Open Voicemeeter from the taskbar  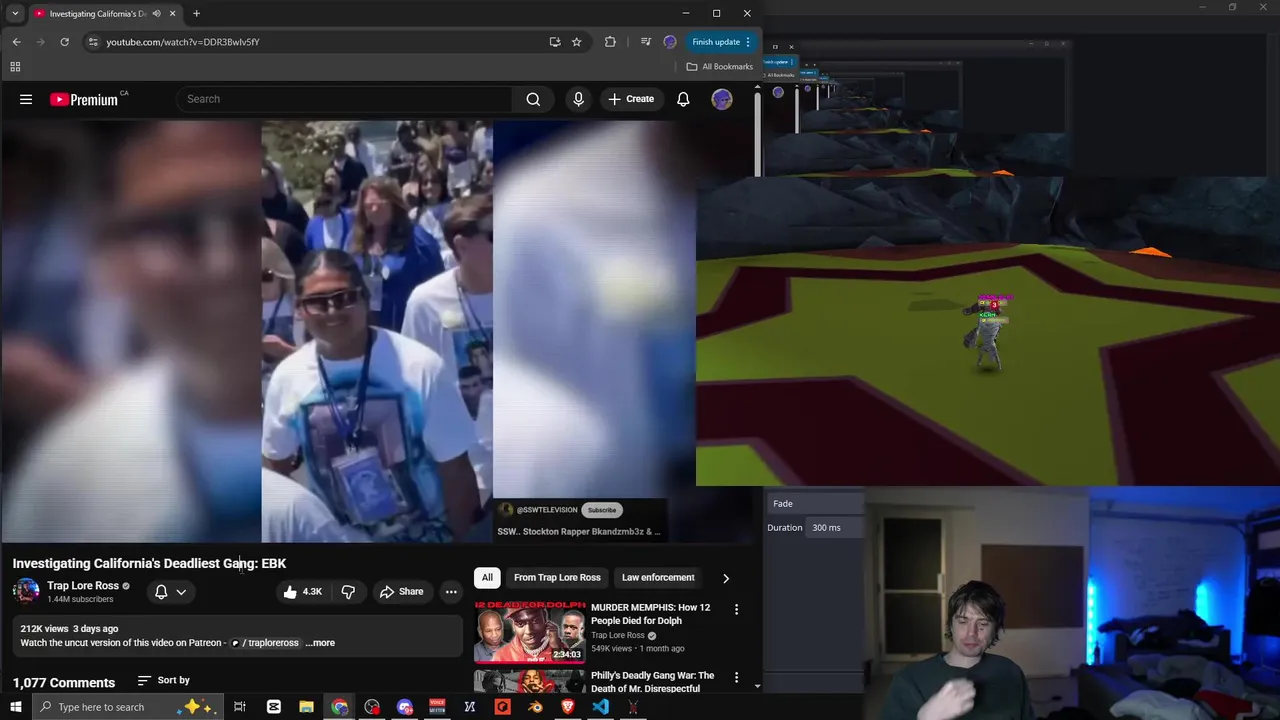437,707
